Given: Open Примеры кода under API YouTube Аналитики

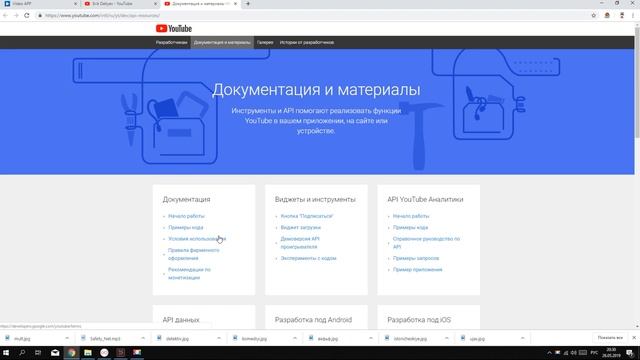Looking at the screenshot, I should click(x=410, y=228).
